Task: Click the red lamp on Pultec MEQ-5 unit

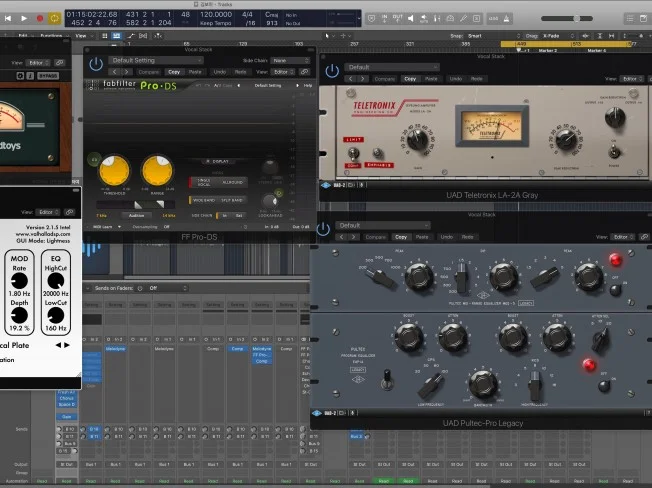Action: (x=615, y=260)
